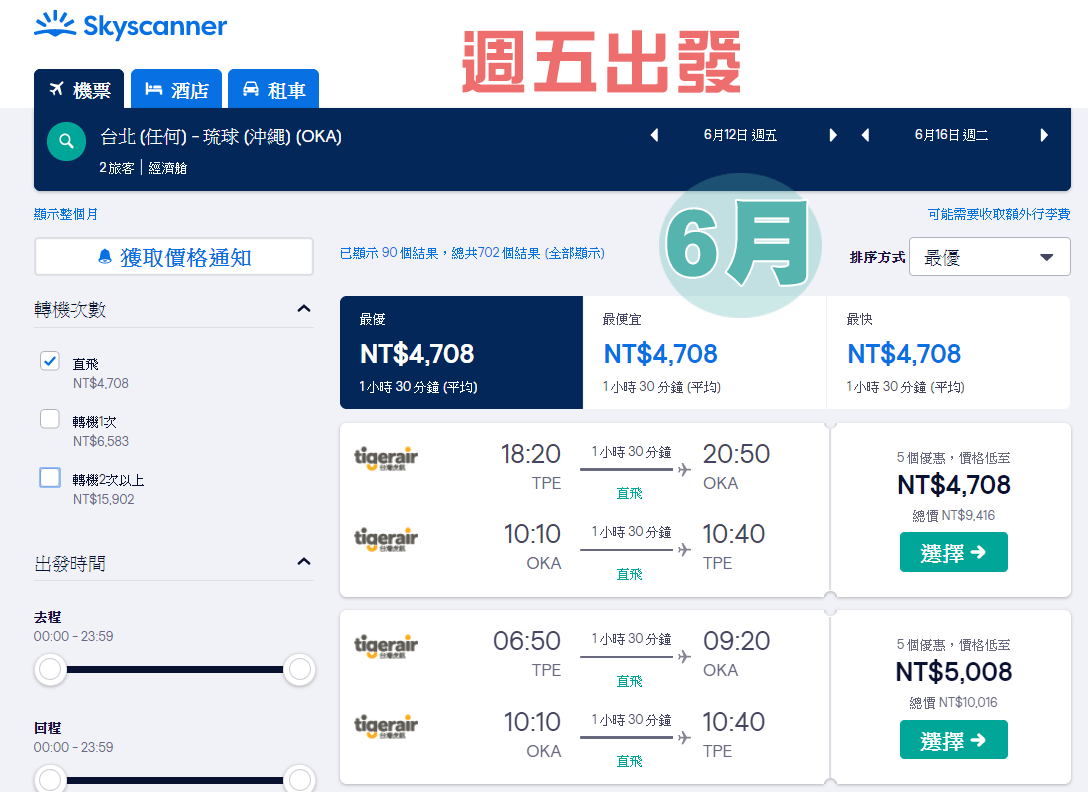1088x792 pixels.
Task: Click 獲取價格通知 price alert button
Action: click(174, 257)
